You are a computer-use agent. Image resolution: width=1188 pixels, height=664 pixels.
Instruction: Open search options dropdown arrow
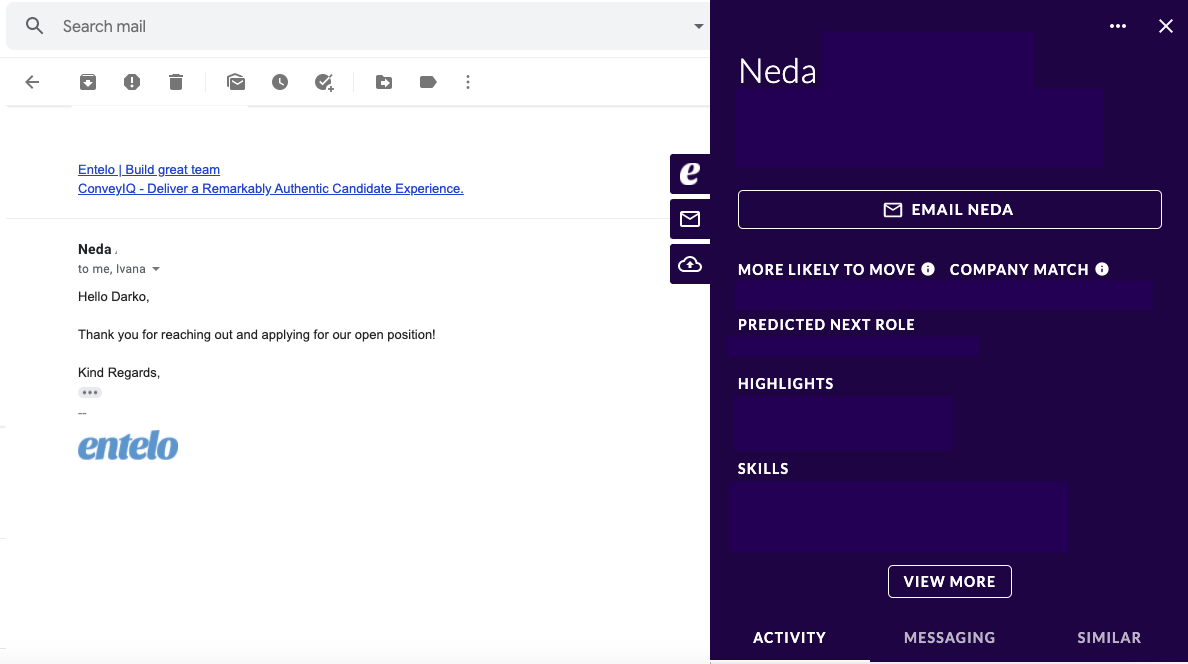[698, 26]
